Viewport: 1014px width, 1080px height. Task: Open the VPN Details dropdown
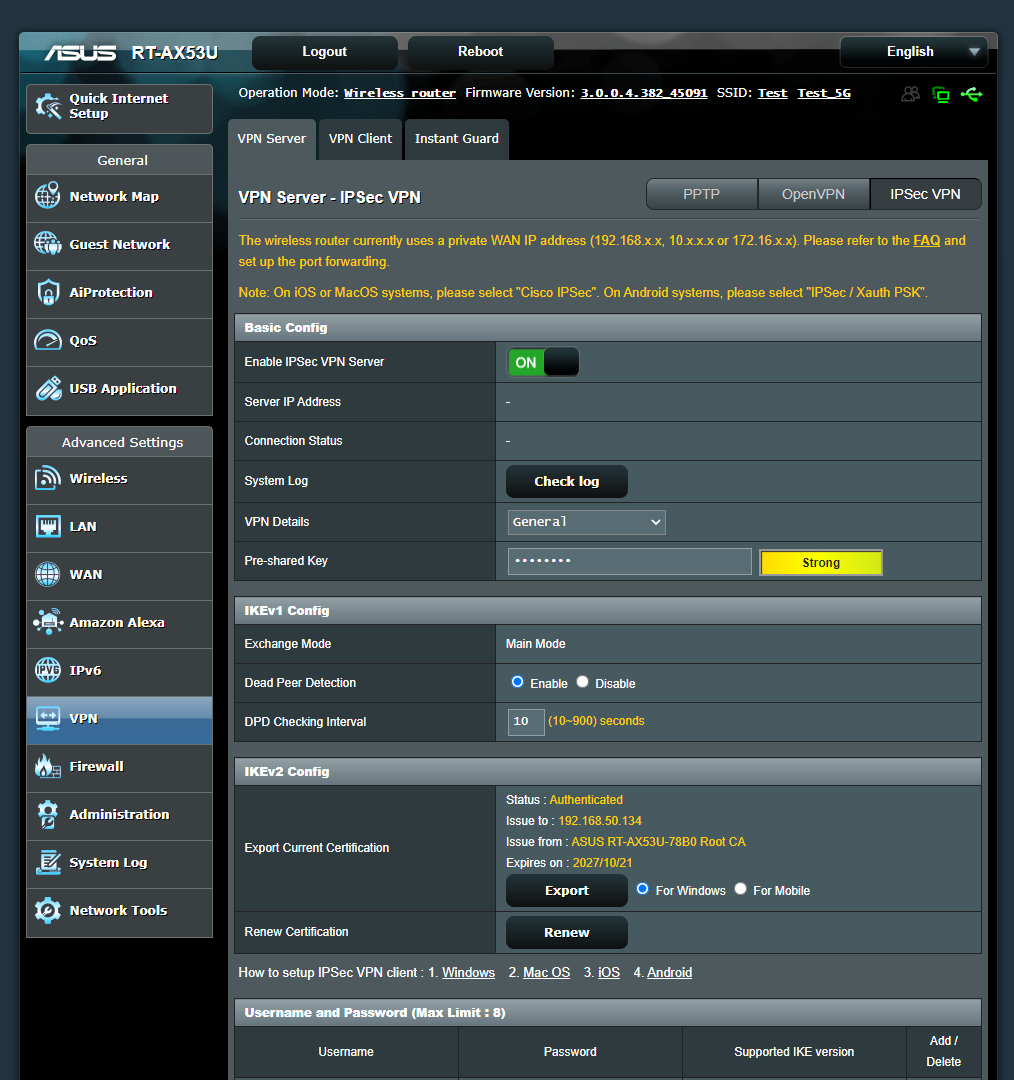[x=586, y=522]
